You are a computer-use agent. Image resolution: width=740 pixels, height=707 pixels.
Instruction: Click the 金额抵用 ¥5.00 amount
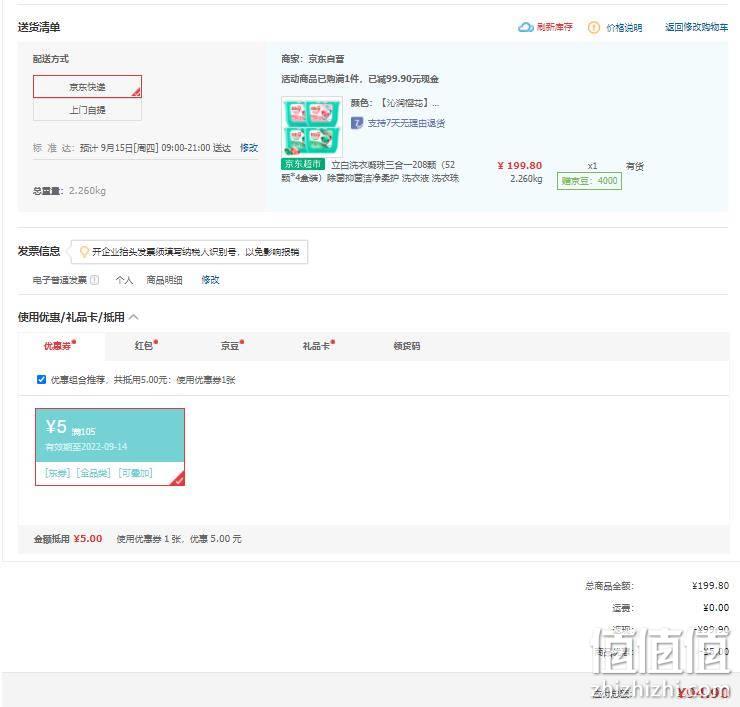point(88,539)
